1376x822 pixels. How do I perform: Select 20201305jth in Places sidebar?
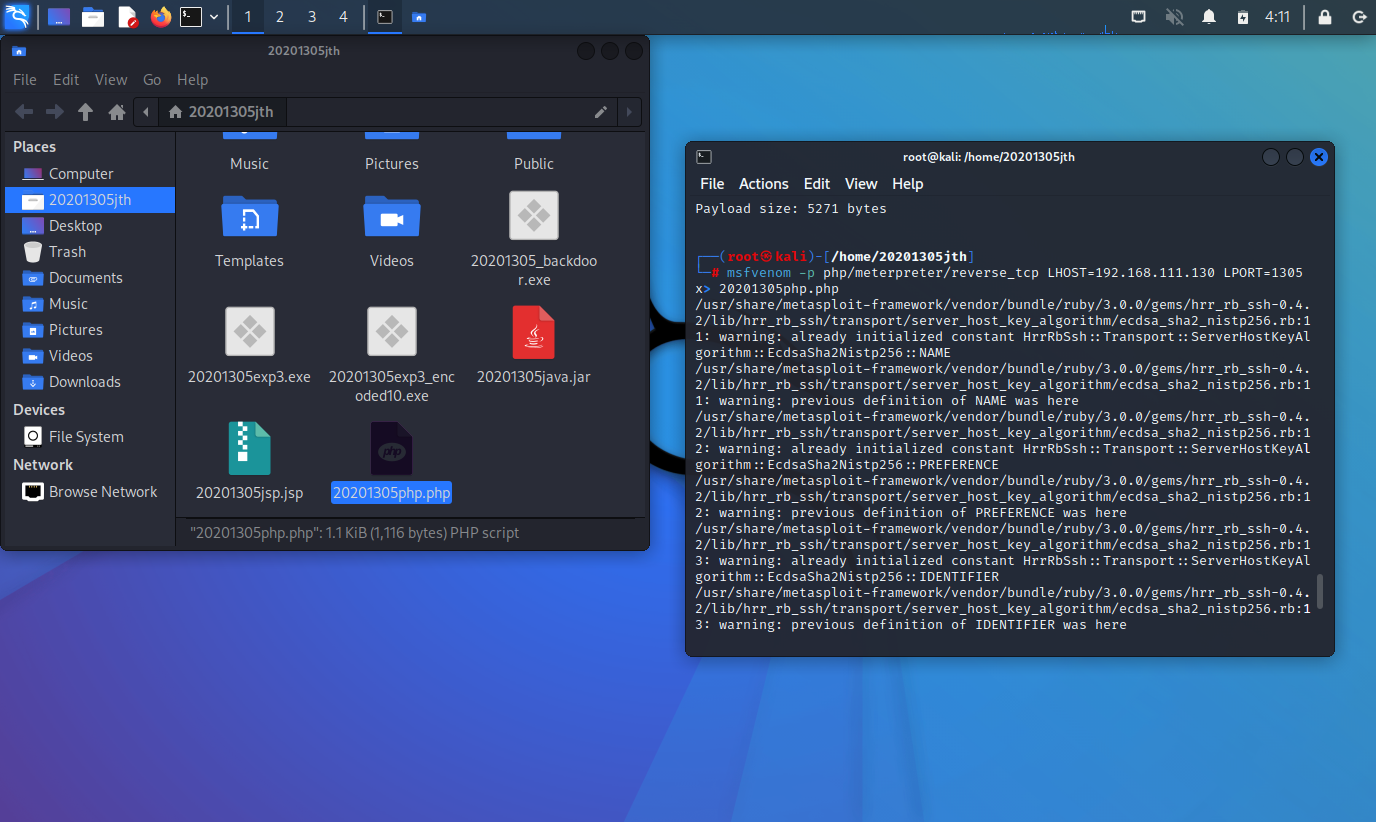tap(90, 200)
